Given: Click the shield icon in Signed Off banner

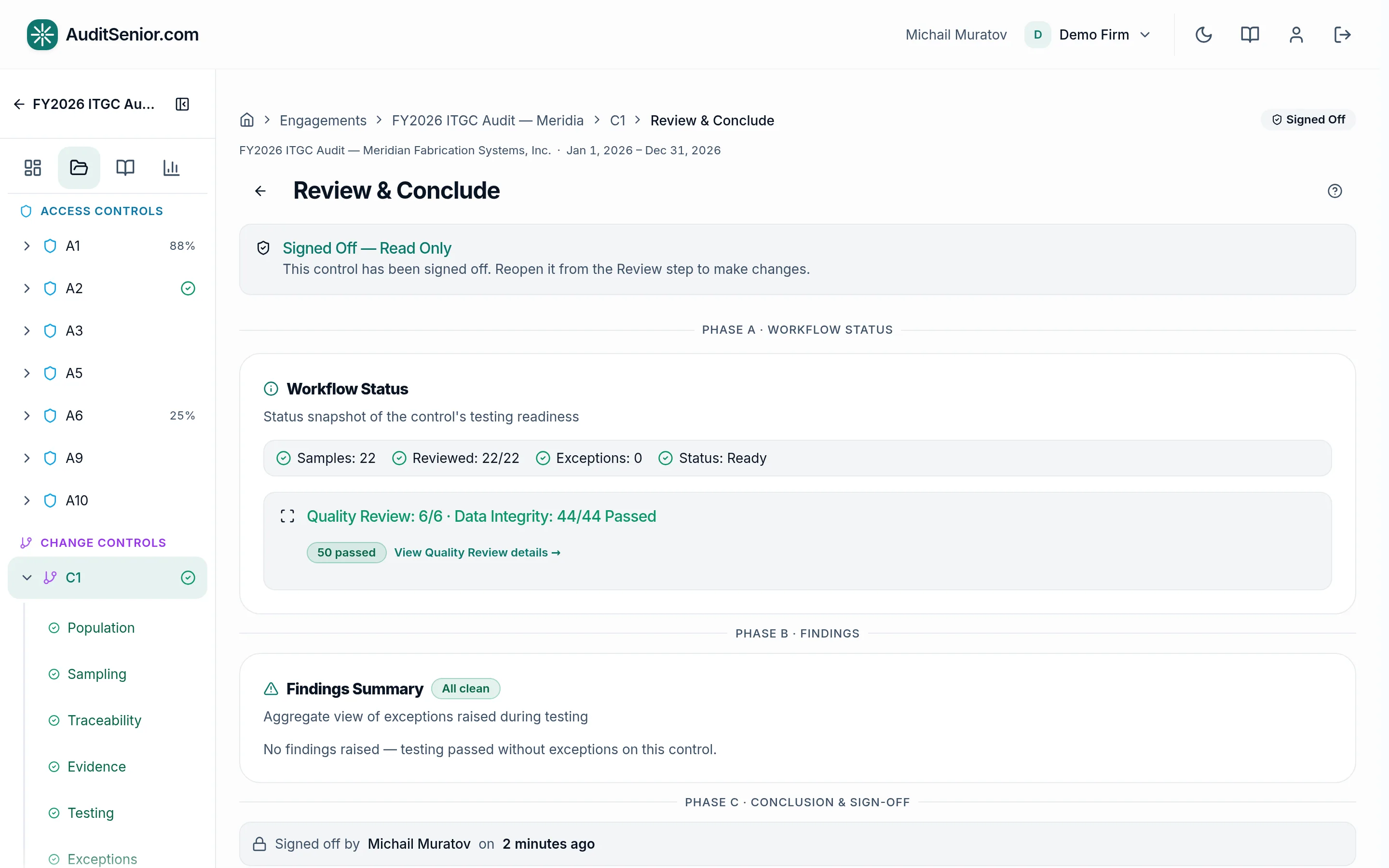Looking at the screenshot, I should tap(263, 248).
